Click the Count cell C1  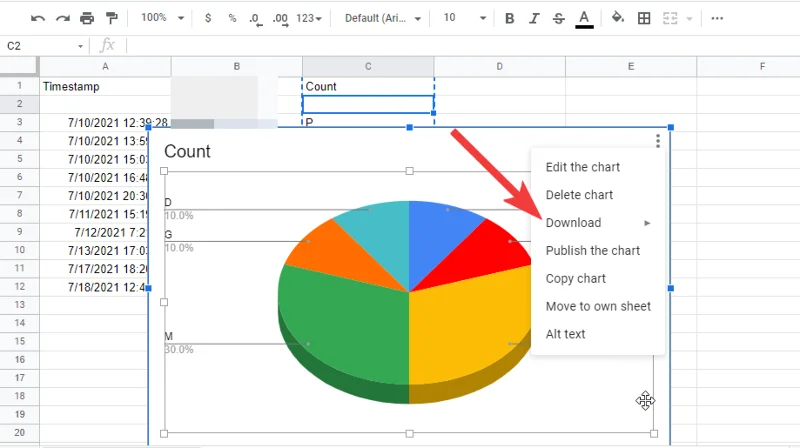[368, 86]
